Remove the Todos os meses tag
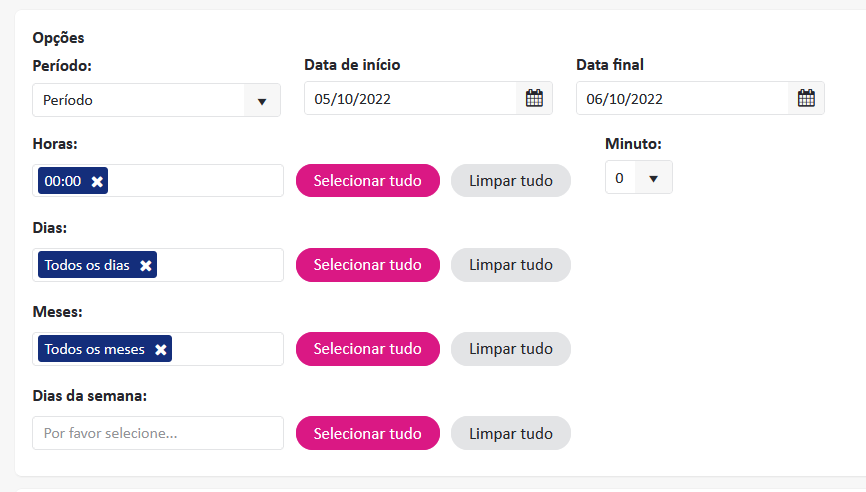The width and height of the screenshot is (866, 492). point(161,349)
